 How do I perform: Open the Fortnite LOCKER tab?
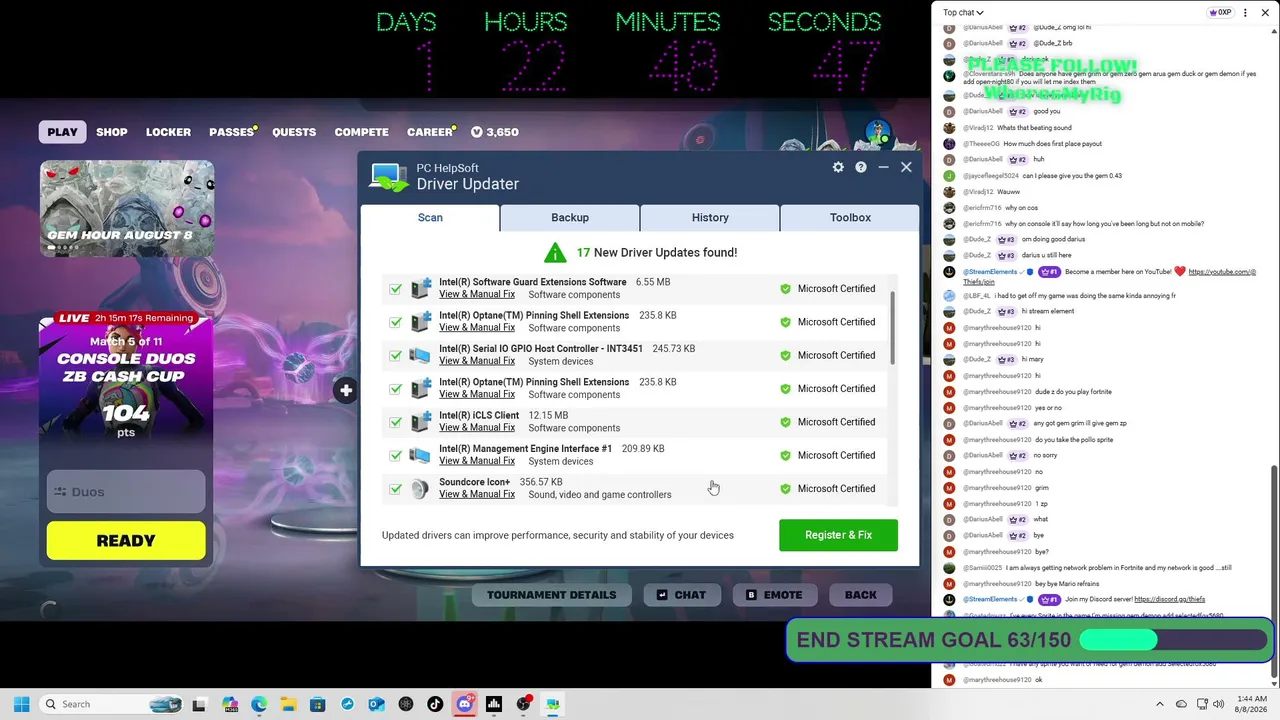pyautogui.click(x=168, y=132)
